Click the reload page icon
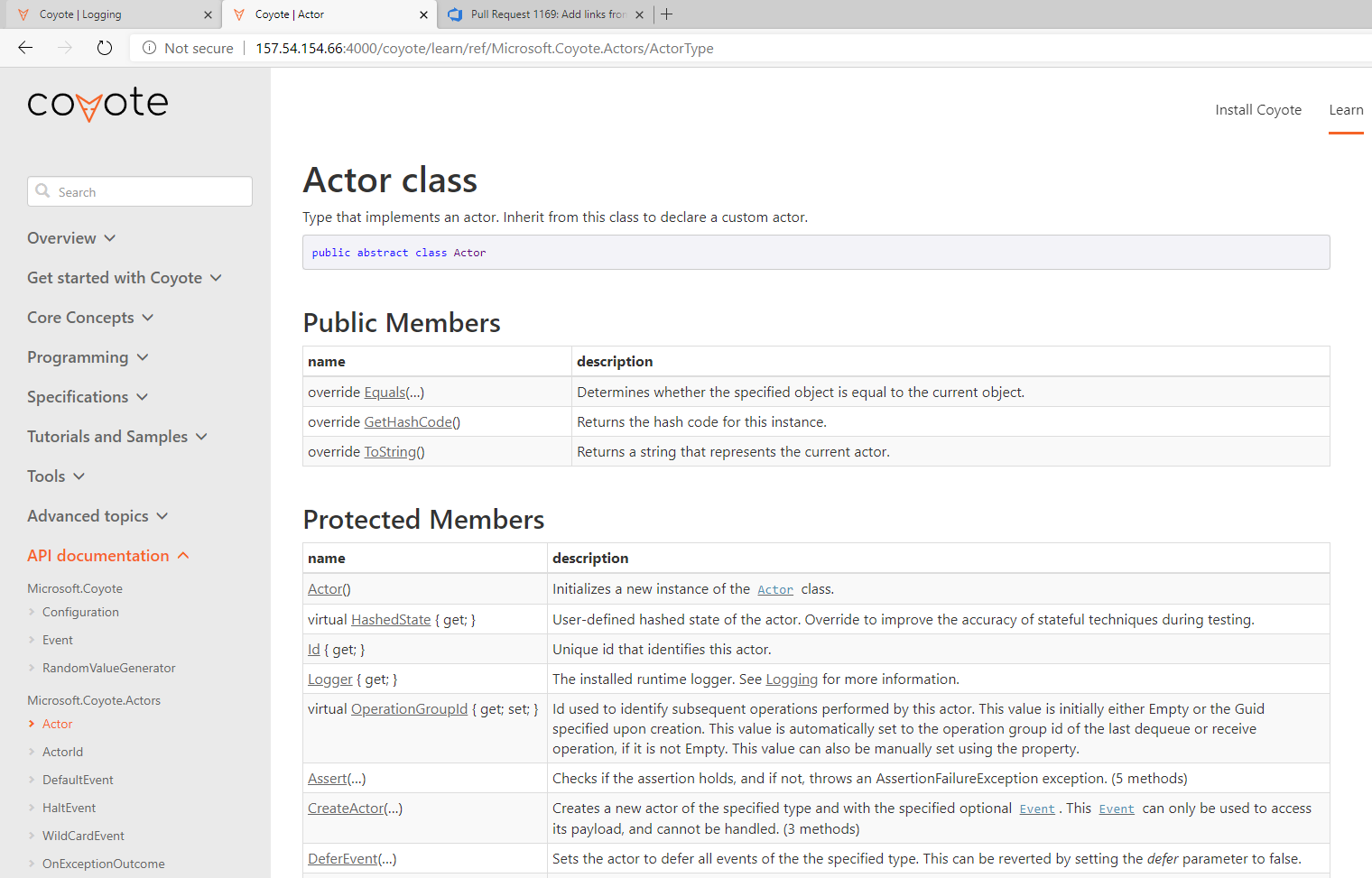This screenshot has width=1372, height=878. (104, 48)
